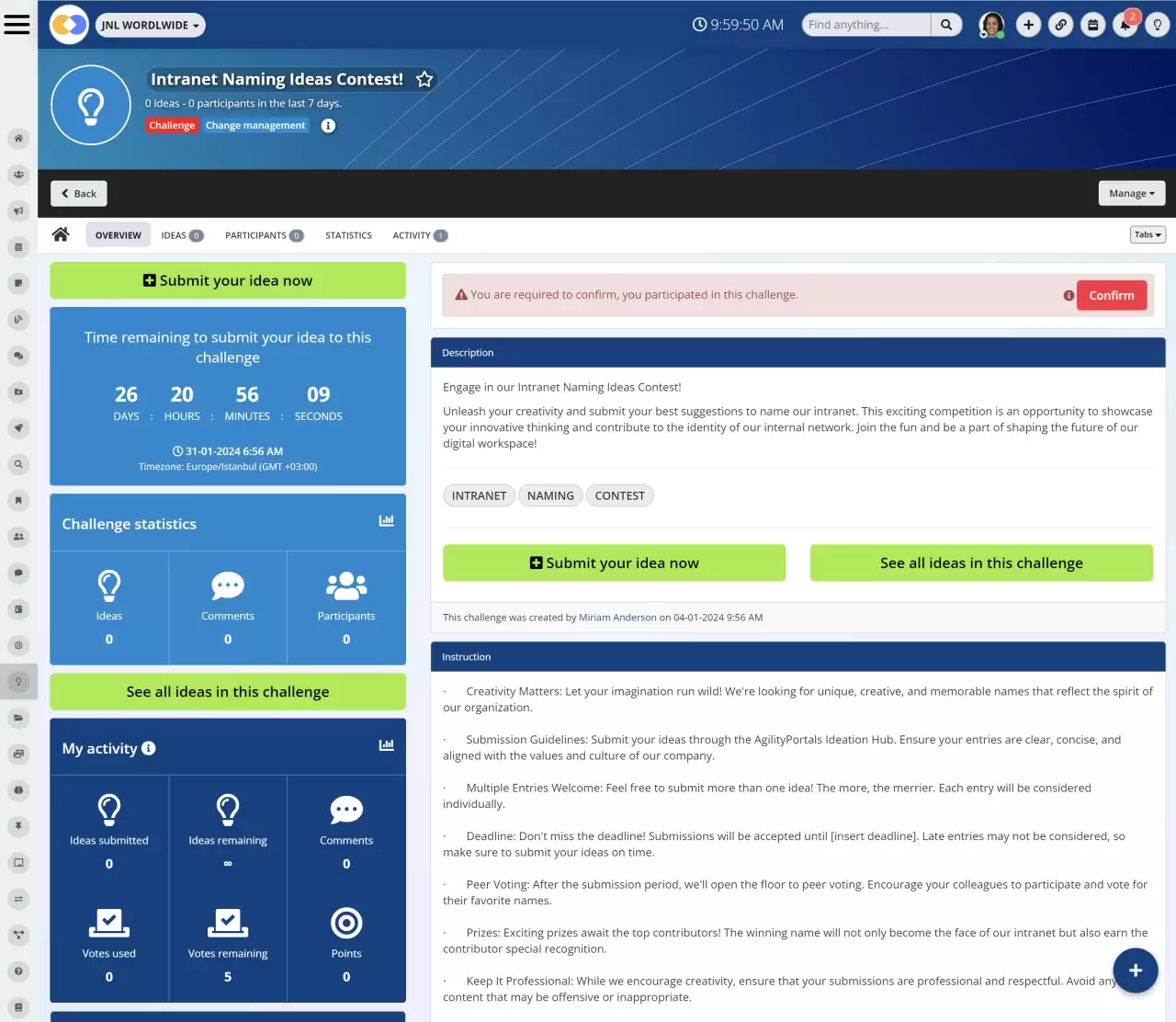
Task: Click the Home icon in the left sidebar
Action: click(18, 138)
